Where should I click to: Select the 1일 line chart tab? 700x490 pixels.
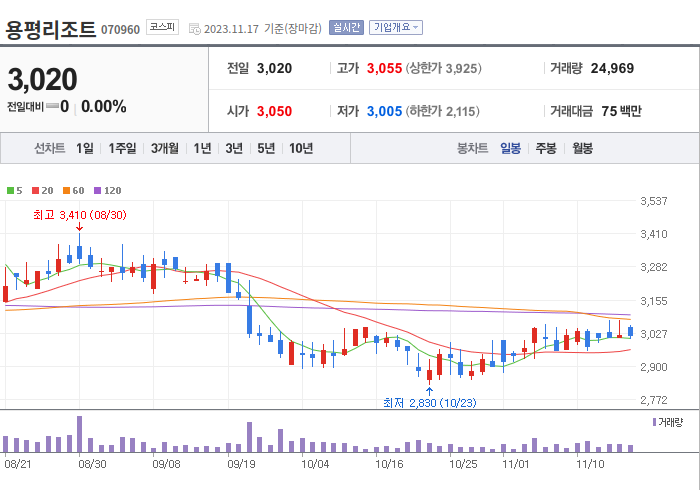pos(84,148)
